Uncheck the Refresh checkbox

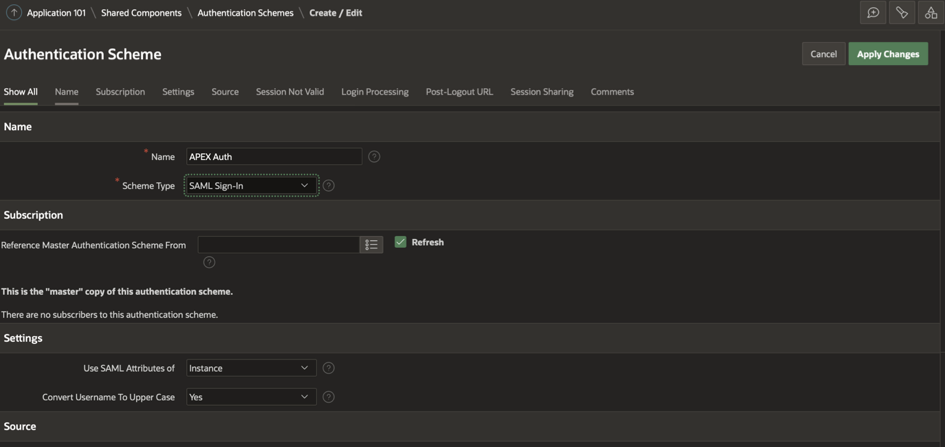401,242
